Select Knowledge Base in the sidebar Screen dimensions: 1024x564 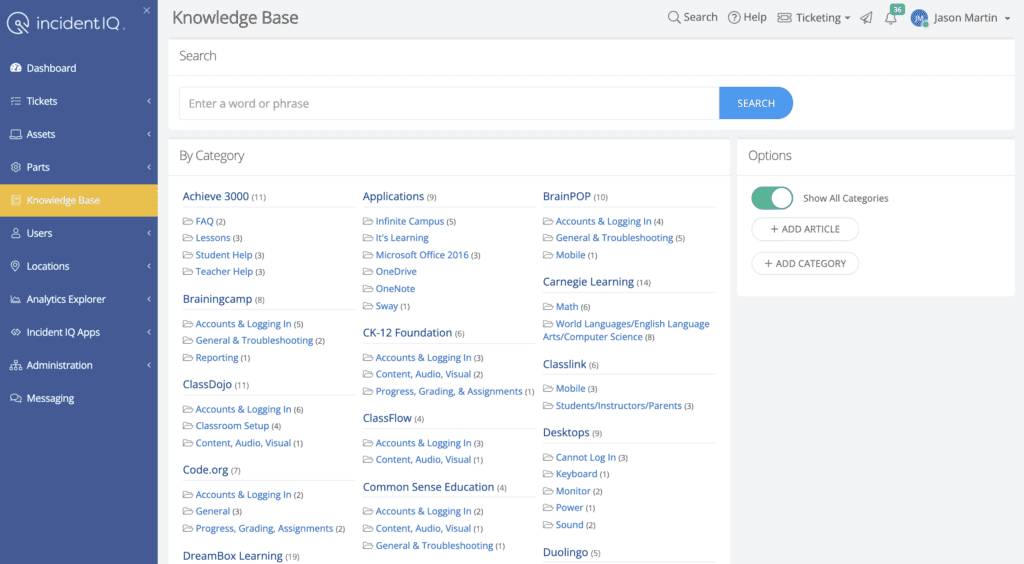79,200
